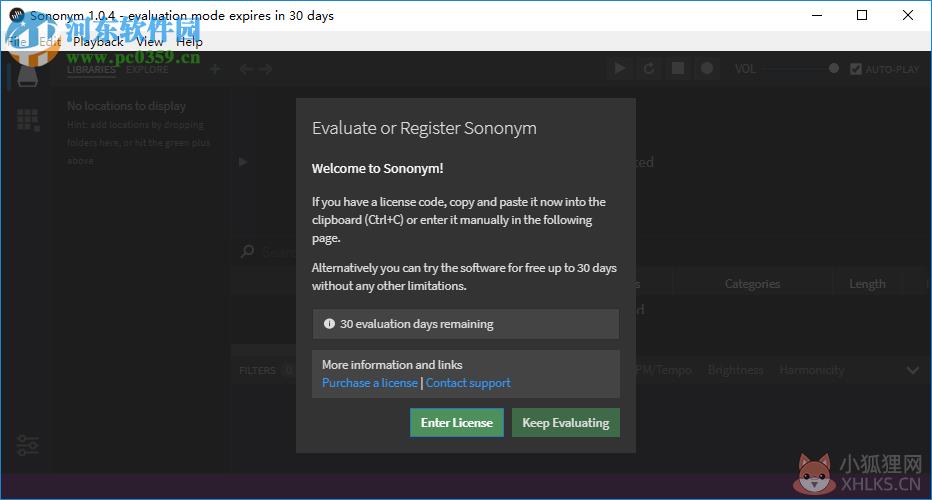Click the info icon beside evaluation days
This screenshot has height=500, width=932.
click(329, 324)
